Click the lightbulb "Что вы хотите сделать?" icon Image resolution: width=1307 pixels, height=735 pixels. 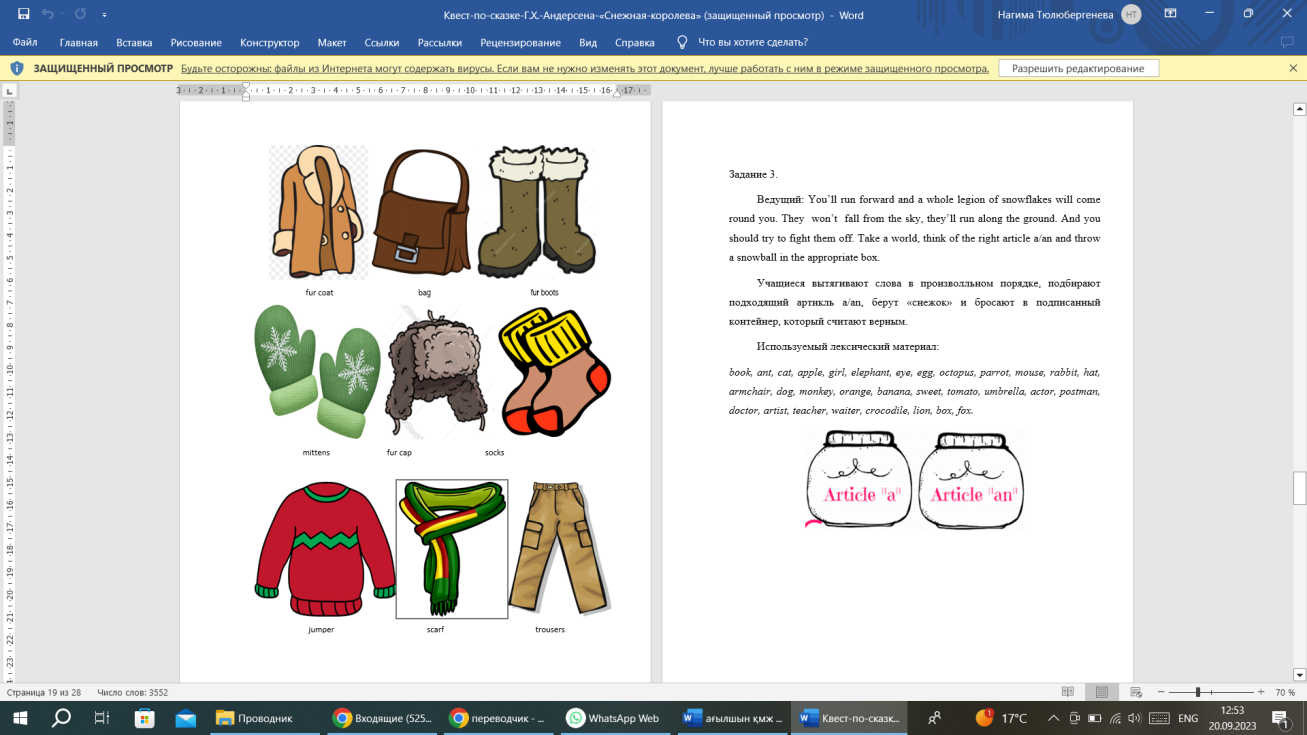(682, 42)
